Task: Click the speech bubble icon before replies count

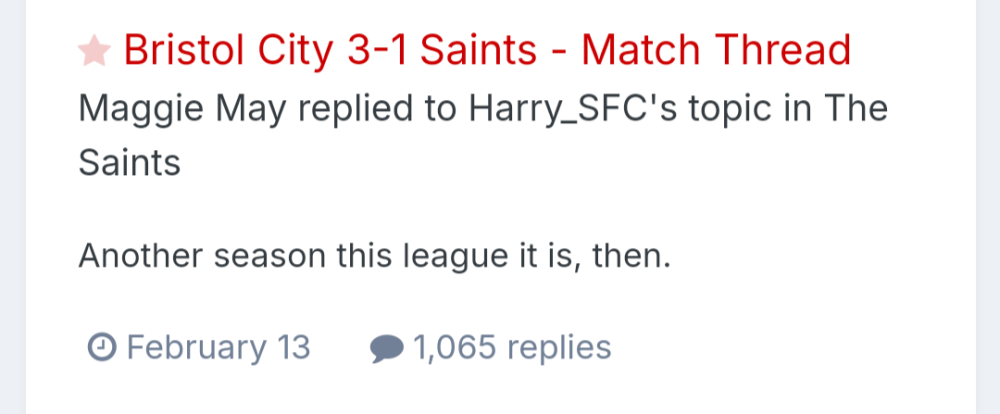Action: [386, 348]
